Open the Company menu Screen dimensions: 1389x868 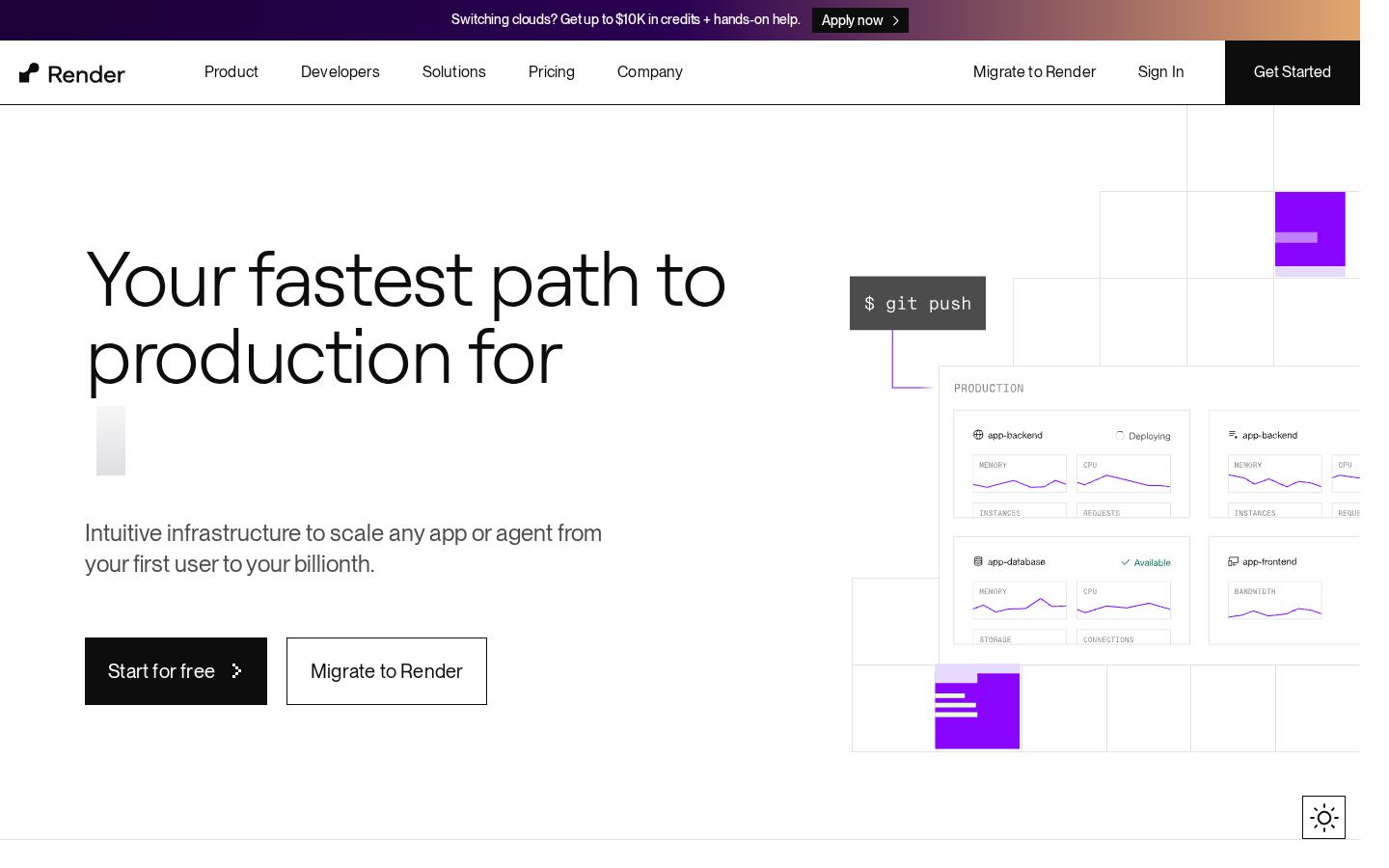pyautogui.click(x=650, y=72)
